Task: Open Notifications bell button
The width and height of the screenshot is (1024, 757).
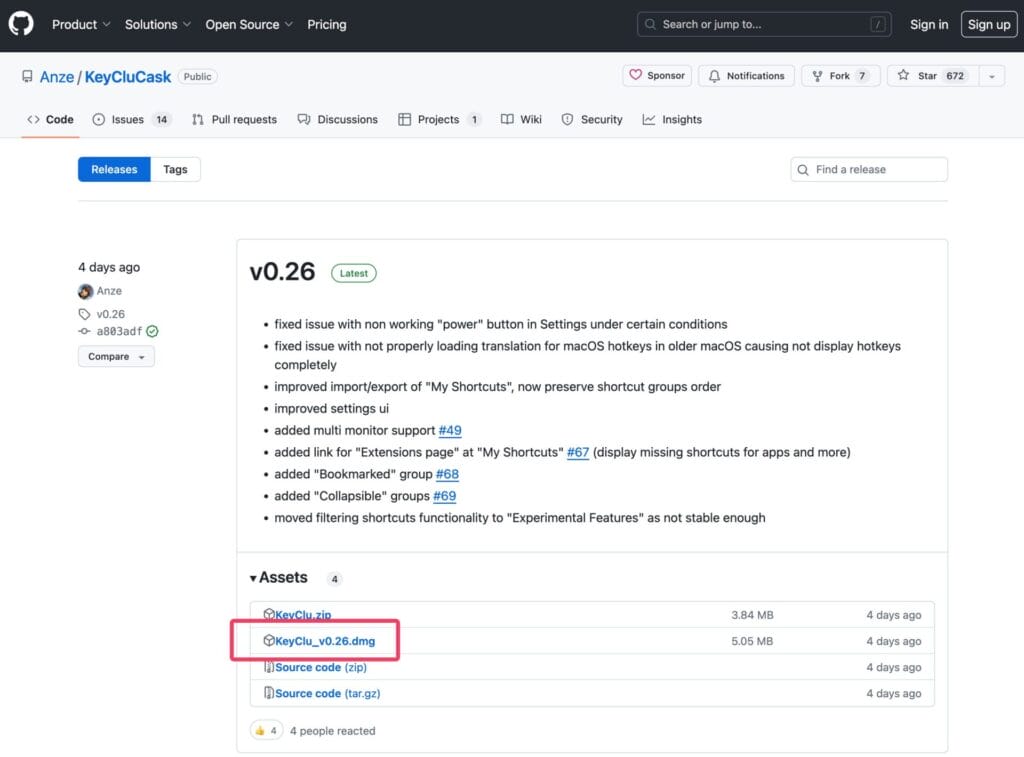Action: click(x=746, y=76)
